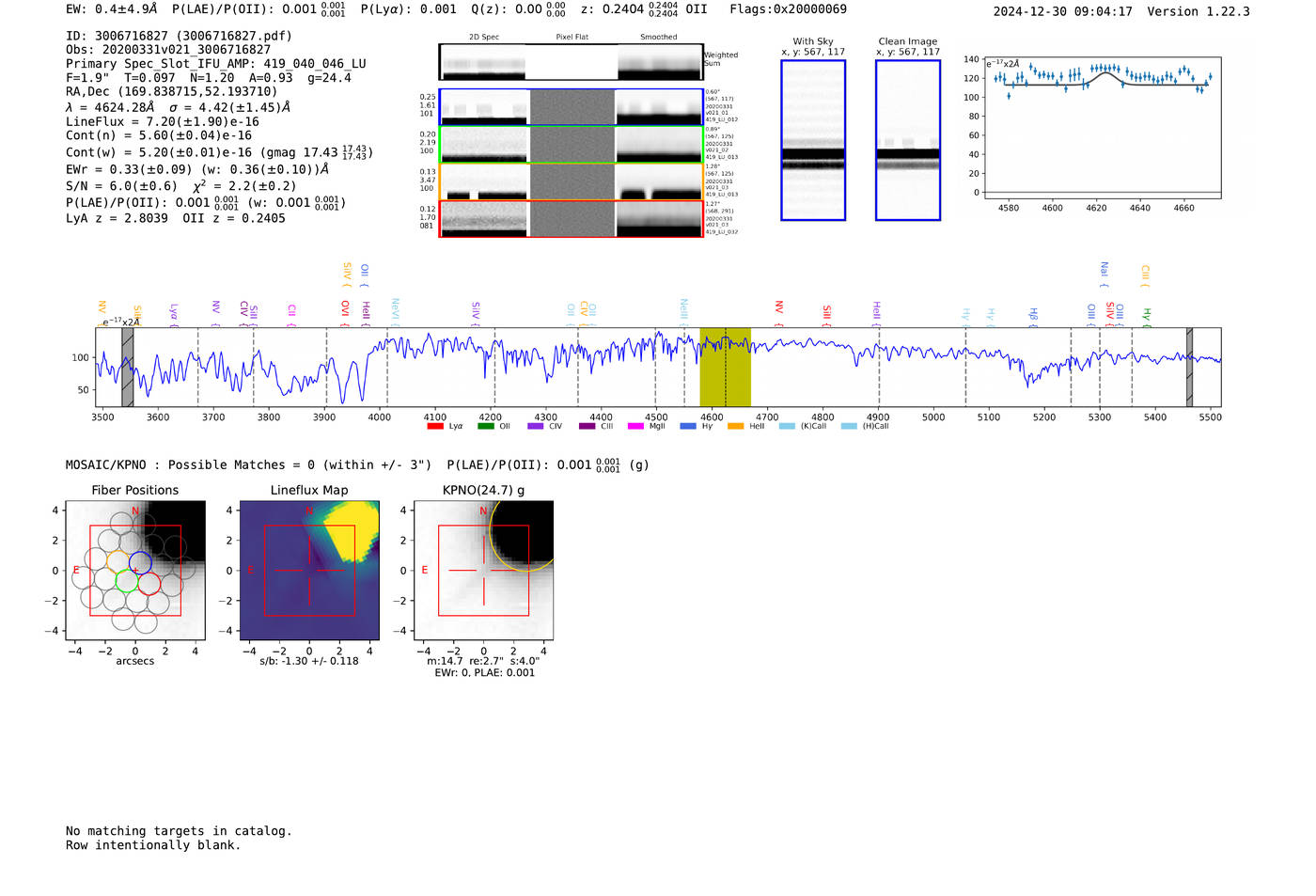Click the 's/b: -1.30 +/- 0.118' caption
Image resolution: width=1316 pixels, height=896 pixels.
pos(309,661)
